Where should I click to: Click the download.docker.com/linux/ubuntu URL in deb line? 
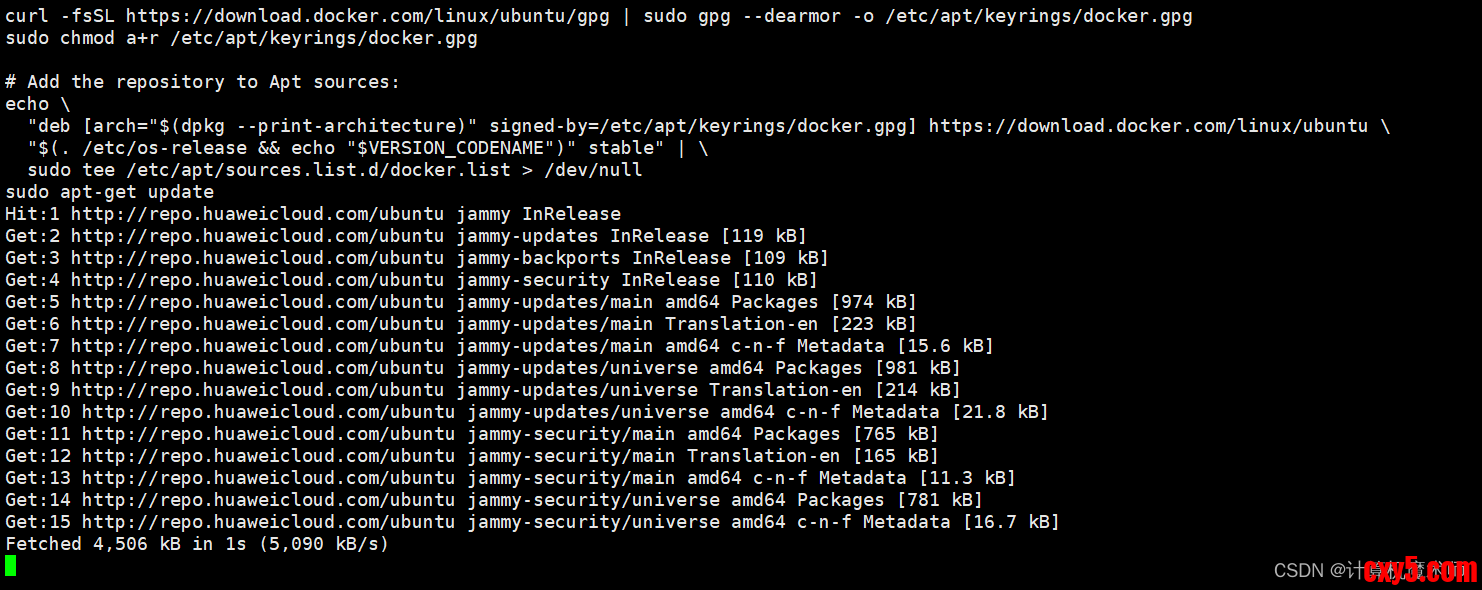[1147, 126]
